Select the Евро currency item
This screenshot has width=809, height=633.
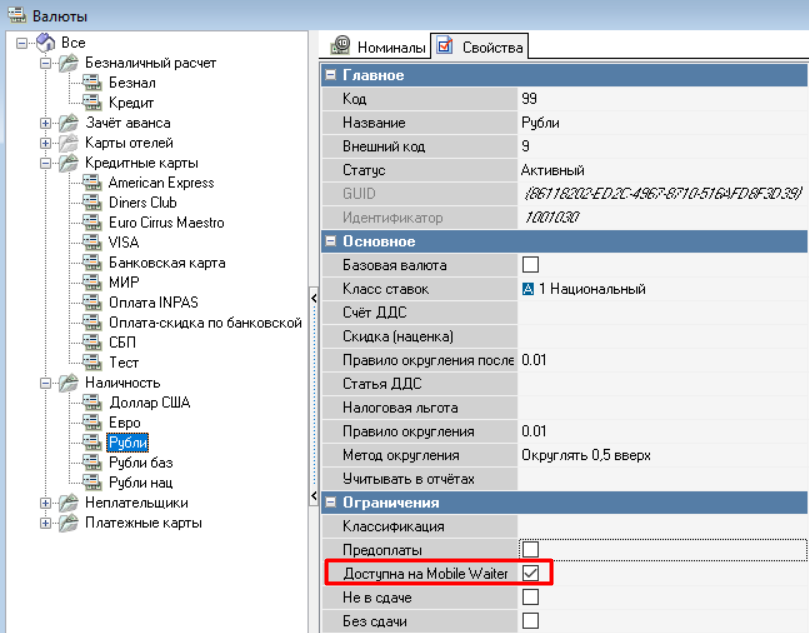(x=124, y=423)
